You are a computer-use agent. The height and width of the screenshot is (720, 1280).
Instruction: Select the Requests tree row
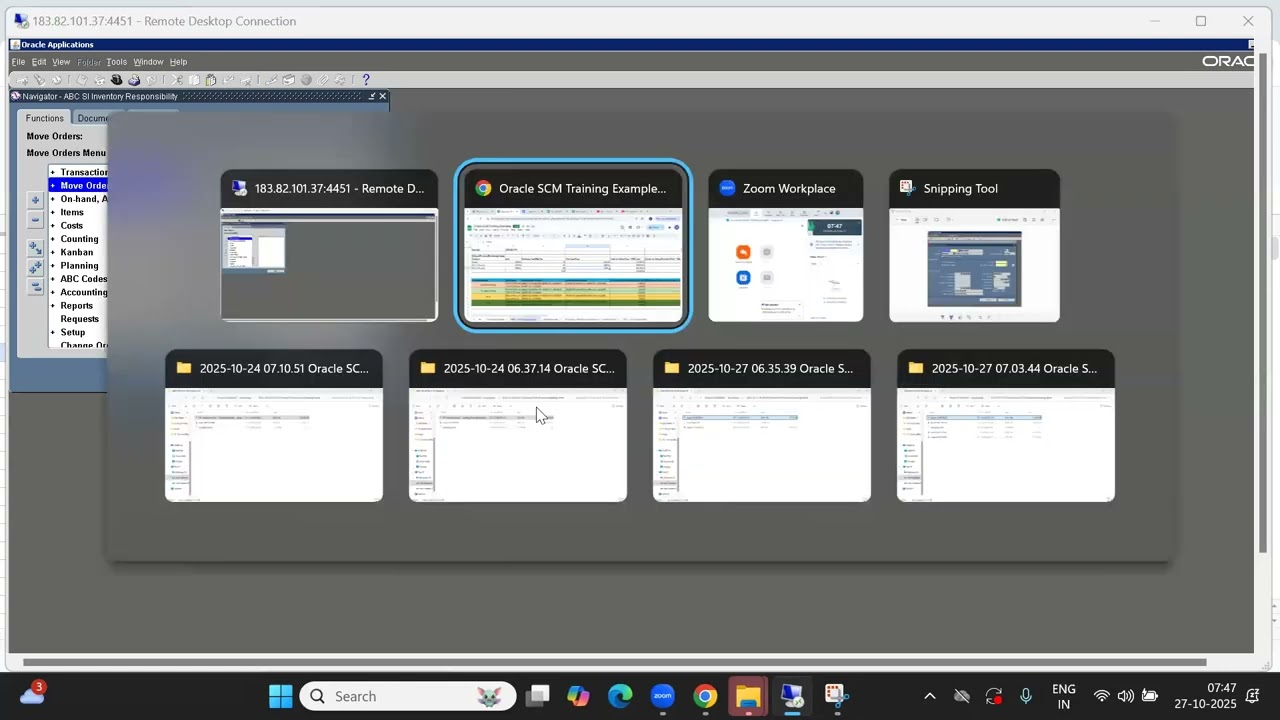coord(79,319)
